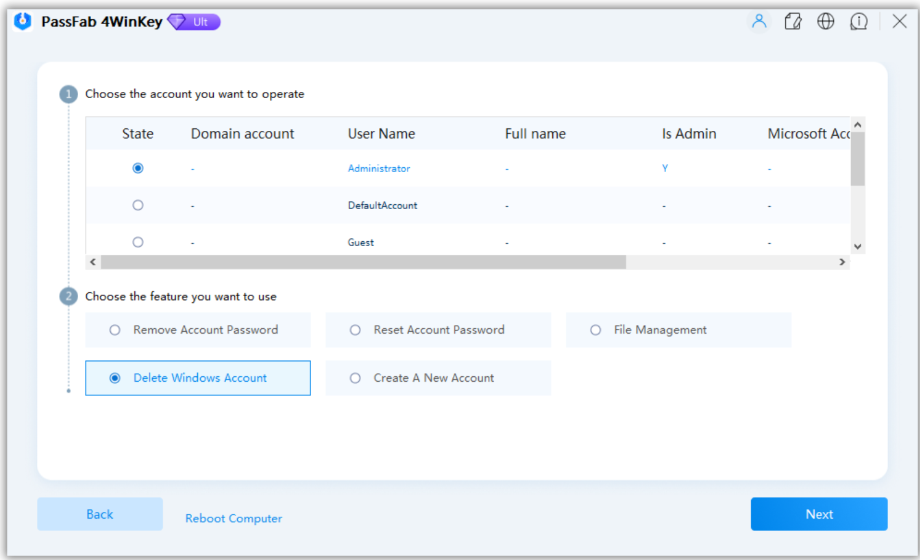Click the Y value in Is Admin column
The height and width of the screenshot is (560, 920).
pyautogui.click(x=665, y=168)
